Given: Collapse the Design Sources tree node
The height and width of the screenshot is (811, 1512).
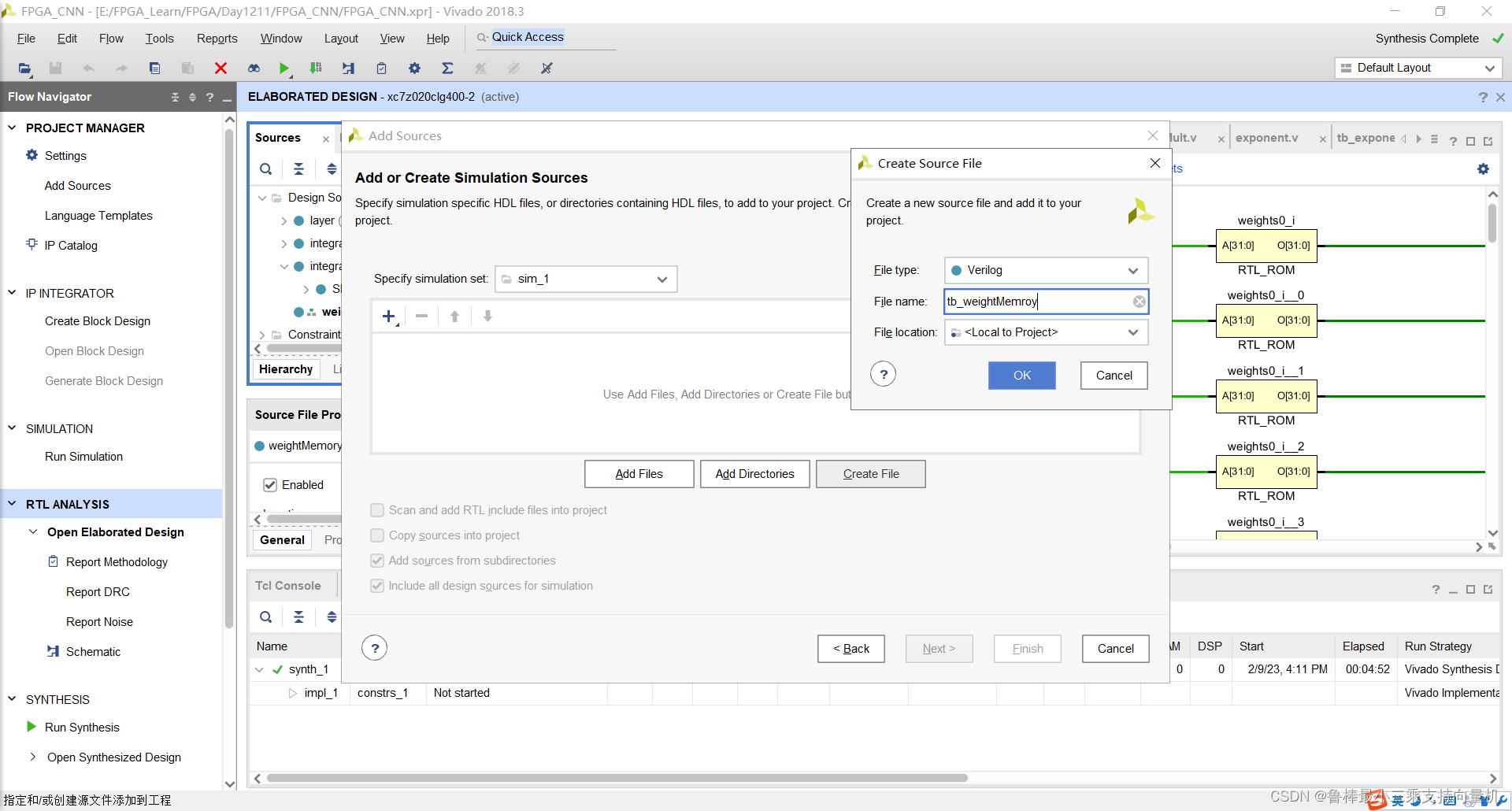Looking at the screenshot, I should pos(261,198).
